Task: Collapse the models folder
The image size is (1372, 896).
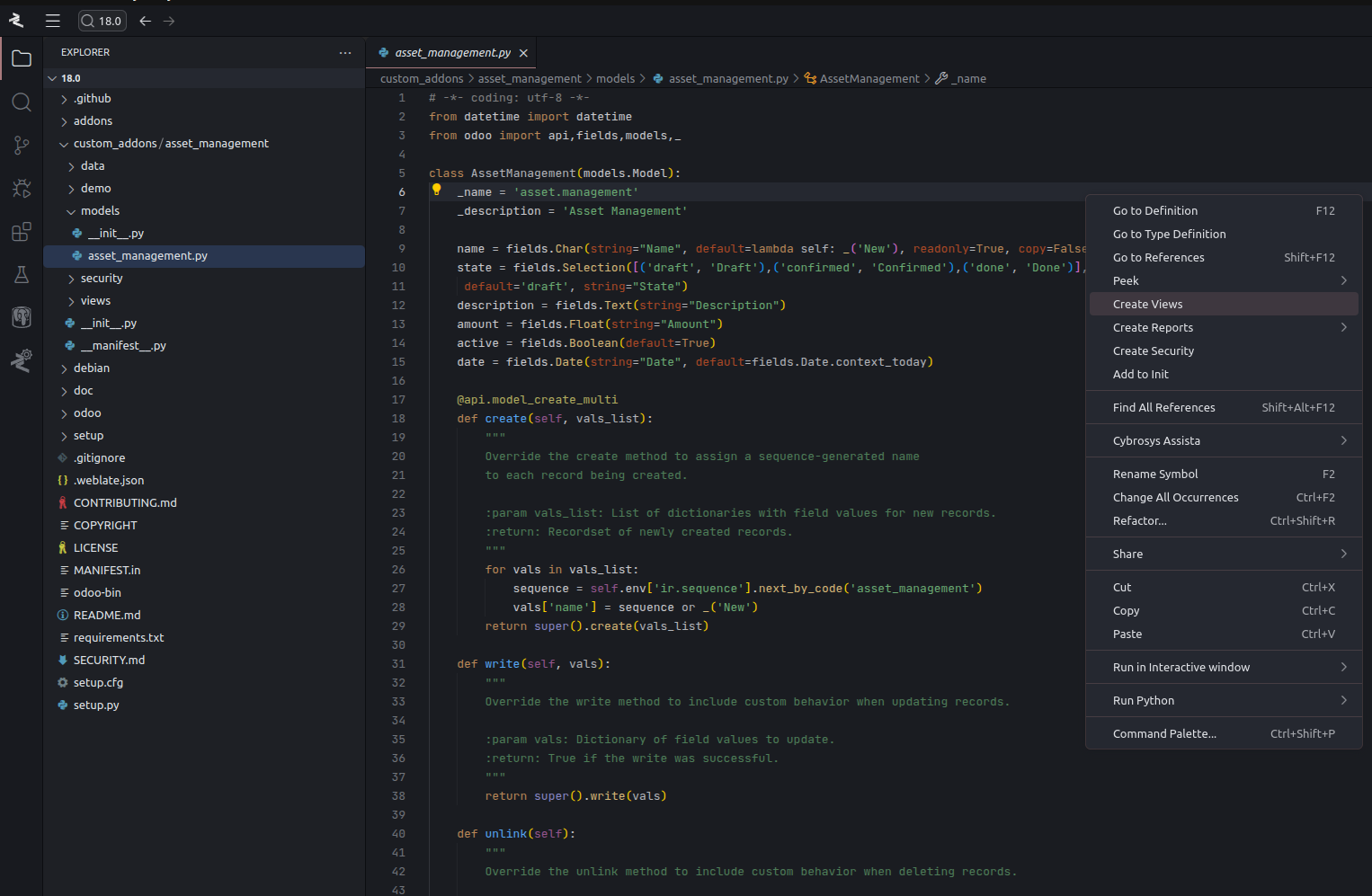Action: pyautogui.click(x=99, y=211)
